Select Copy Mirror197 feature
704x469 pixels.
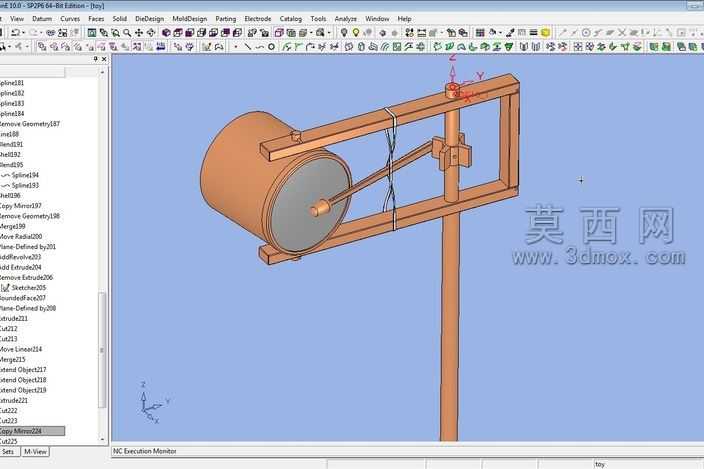click(21, 206)
